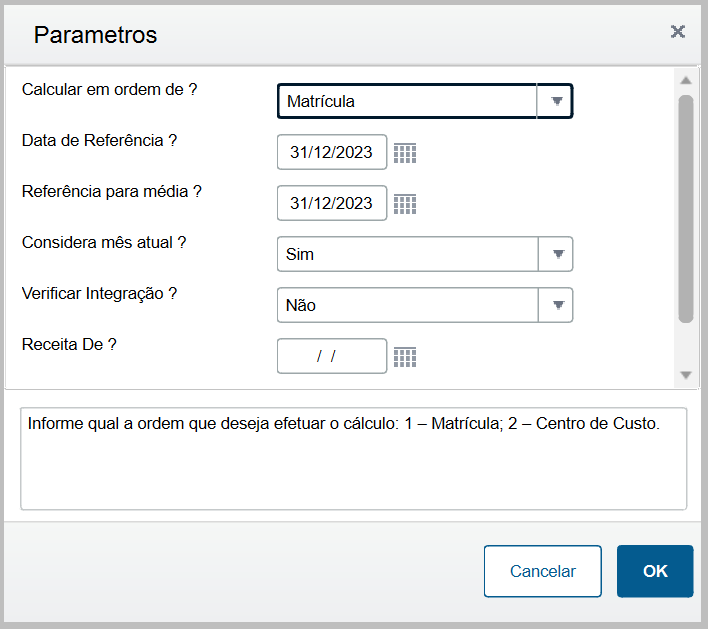Viewport: 708px width, 631px height.
Task: Expand the Verificar Integração dropdown arrow
Action: (x=556, y=305)
